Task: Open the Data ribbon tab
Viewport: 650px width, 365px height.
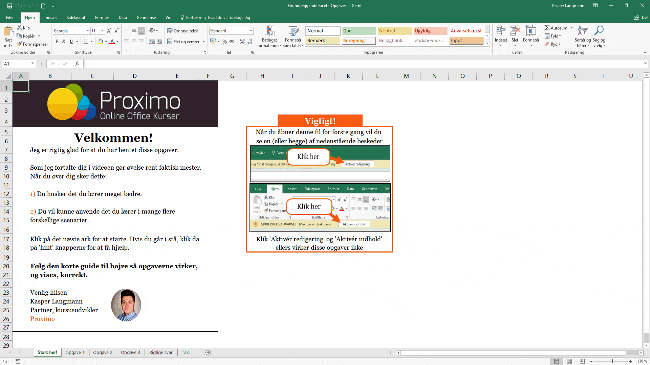Action: [x=123, y=17]
